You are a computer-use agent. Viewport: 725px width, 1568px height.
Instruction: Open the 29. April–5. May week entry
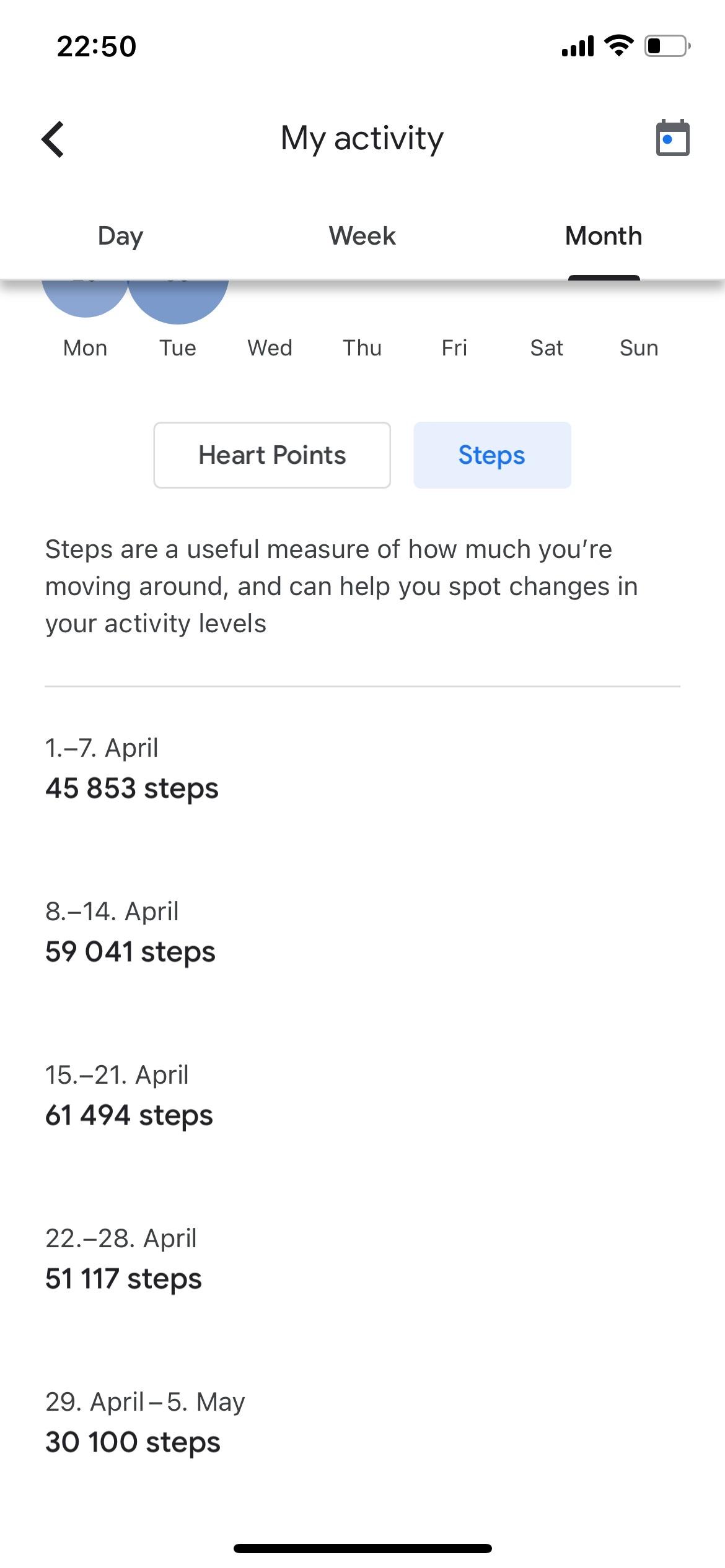point(145,1422)
